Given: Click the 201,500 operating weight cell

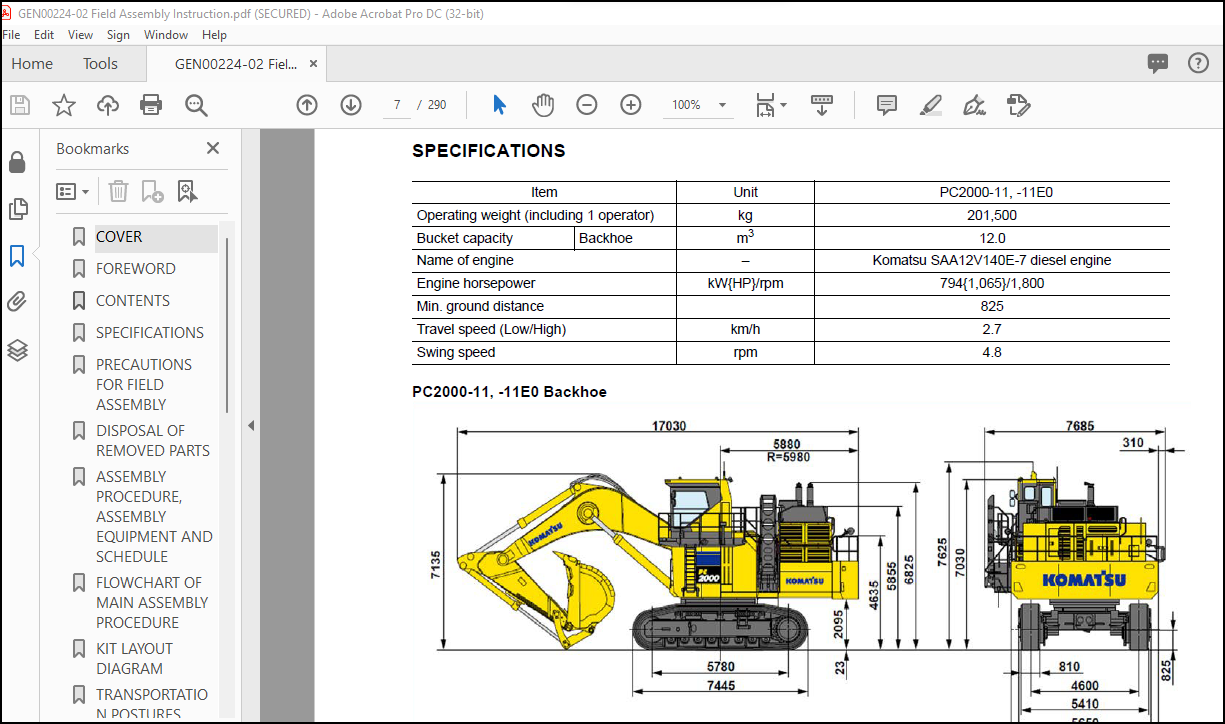Looking at the screenshot, I should [x=992, y=215].
